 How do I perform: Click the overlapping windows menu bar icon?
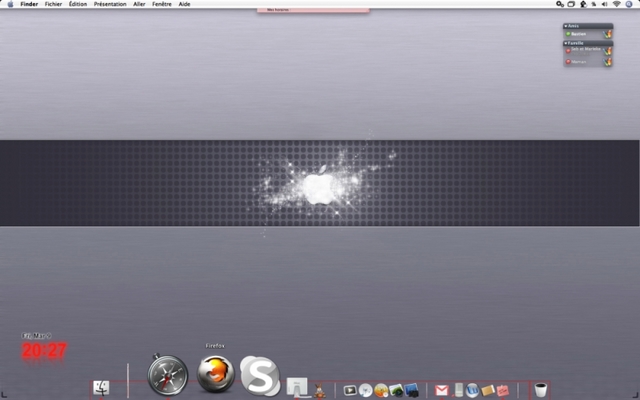coord(571,4)
